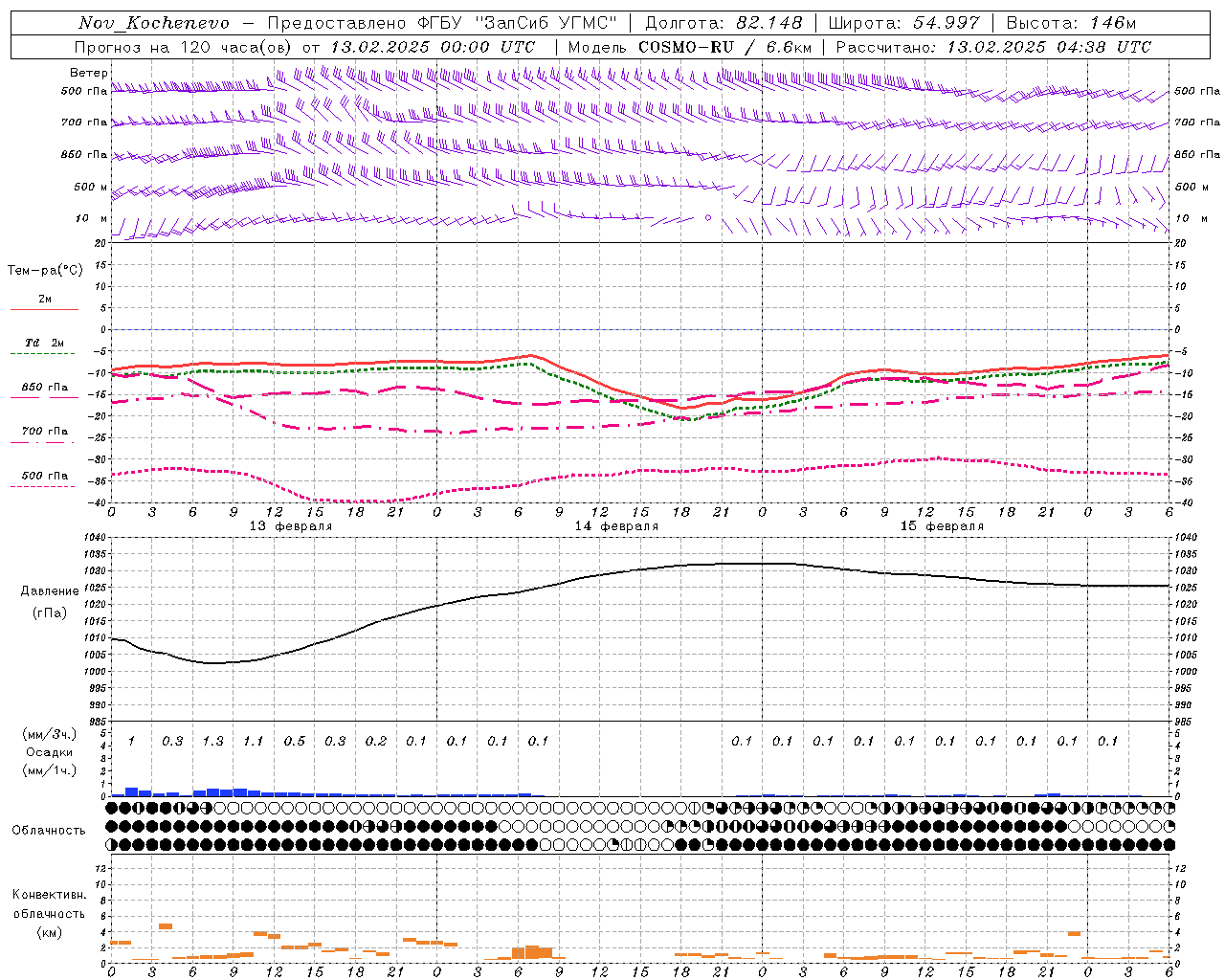Click the 'Тем-ра(°C)' temperature panel label
Screen dimensions: 1225x980
(x=45, y=271)
